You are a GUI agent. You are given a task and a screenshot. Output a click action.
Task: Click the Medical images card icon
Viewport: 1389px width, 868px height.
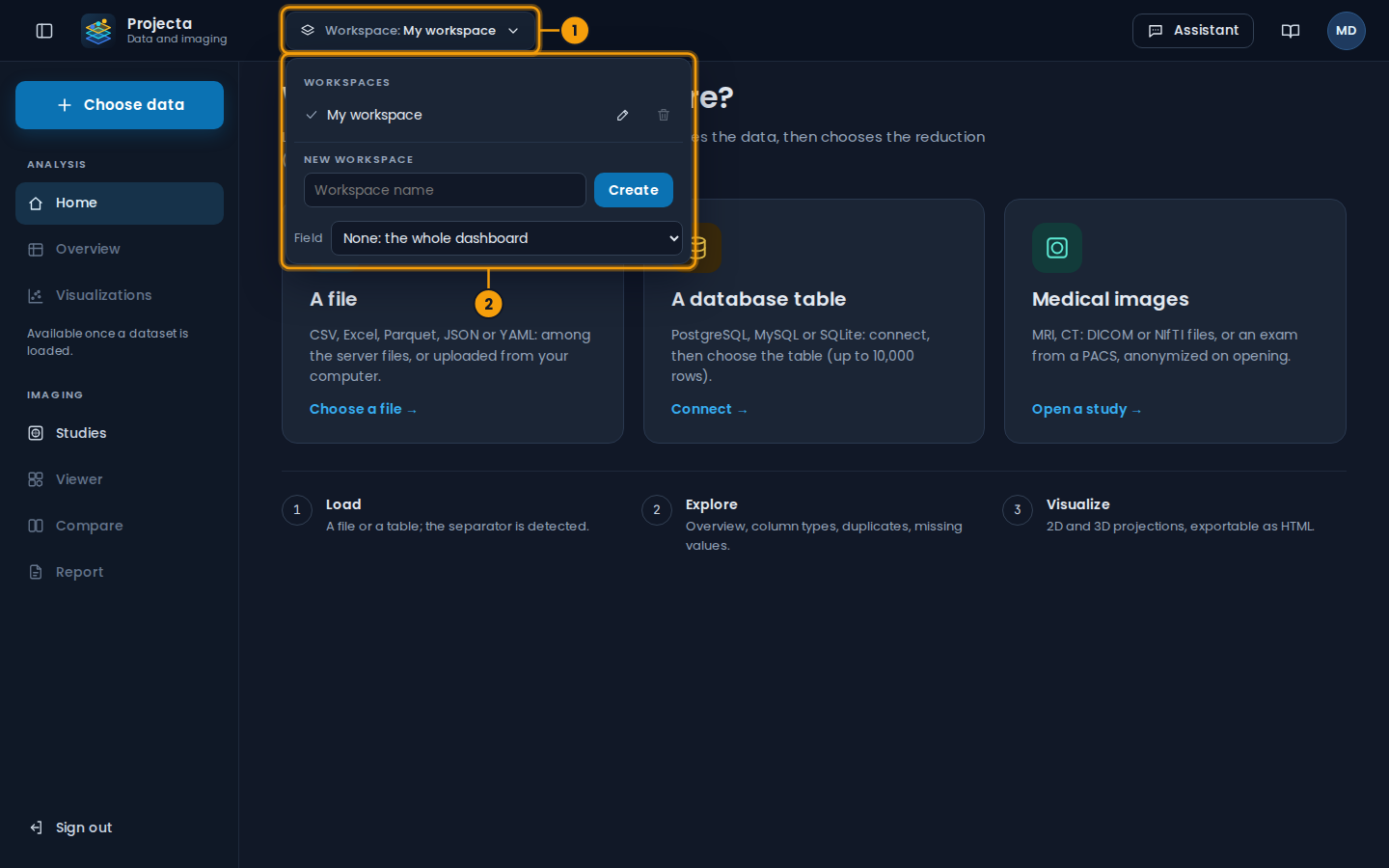click(1057, 248)
